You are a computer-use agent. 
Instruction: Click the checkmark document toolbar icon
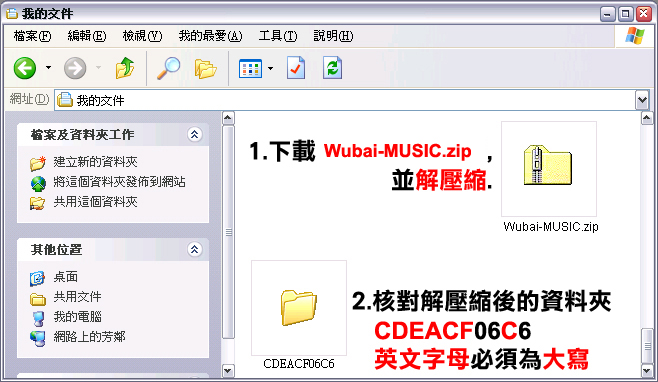tap(296, 68)
